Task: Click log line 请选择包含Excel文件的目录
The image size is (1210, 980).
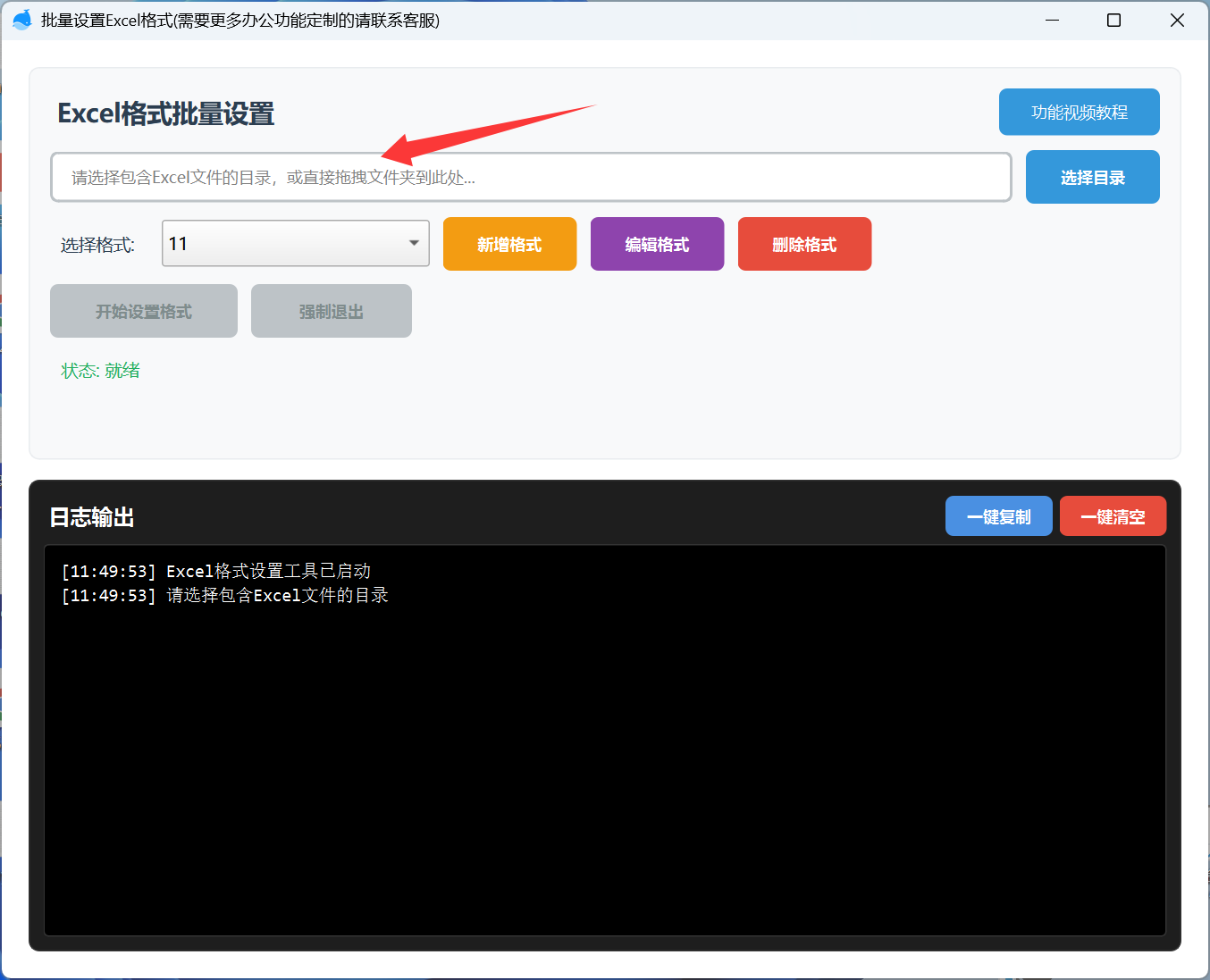Action: click(224, 595)
